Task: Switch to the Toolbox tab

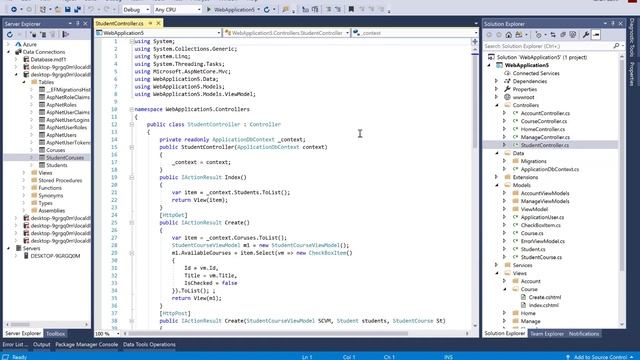Action: (x=56, y=333)
